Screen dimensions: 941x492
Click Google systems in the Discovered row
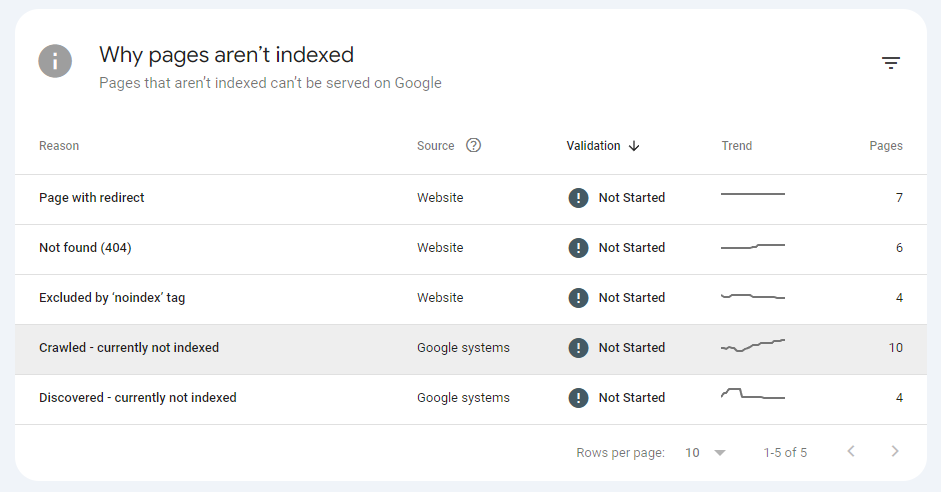pyautogui.click(x=463, y=397)
